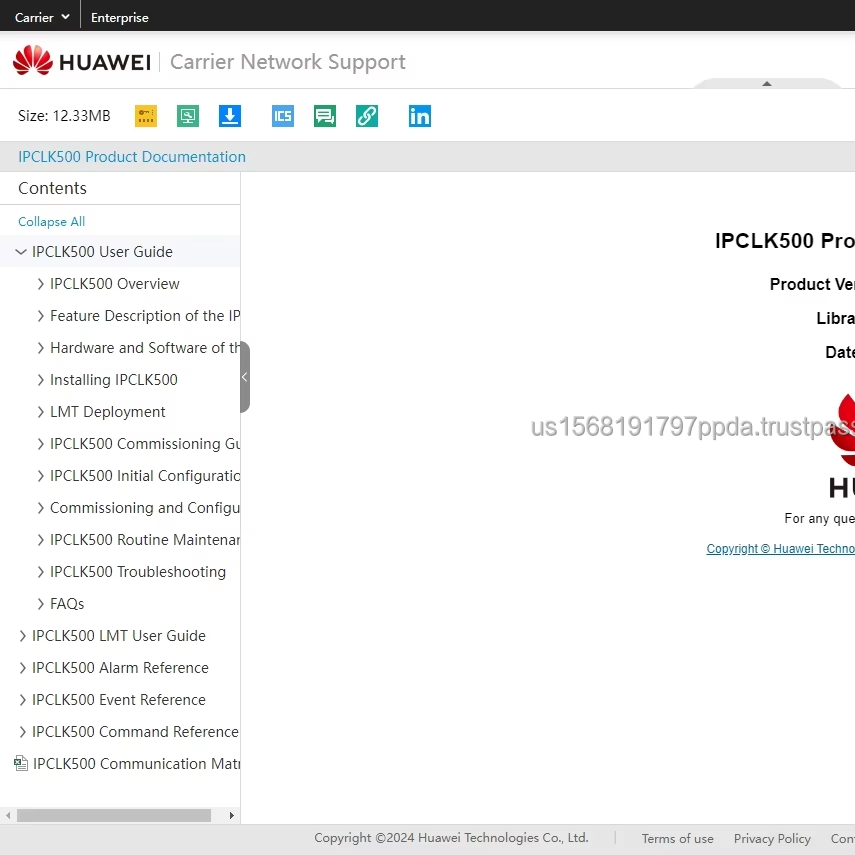855x855 pixels.
Task: Click the contents panel collapse handle
Action: [245, 377]
